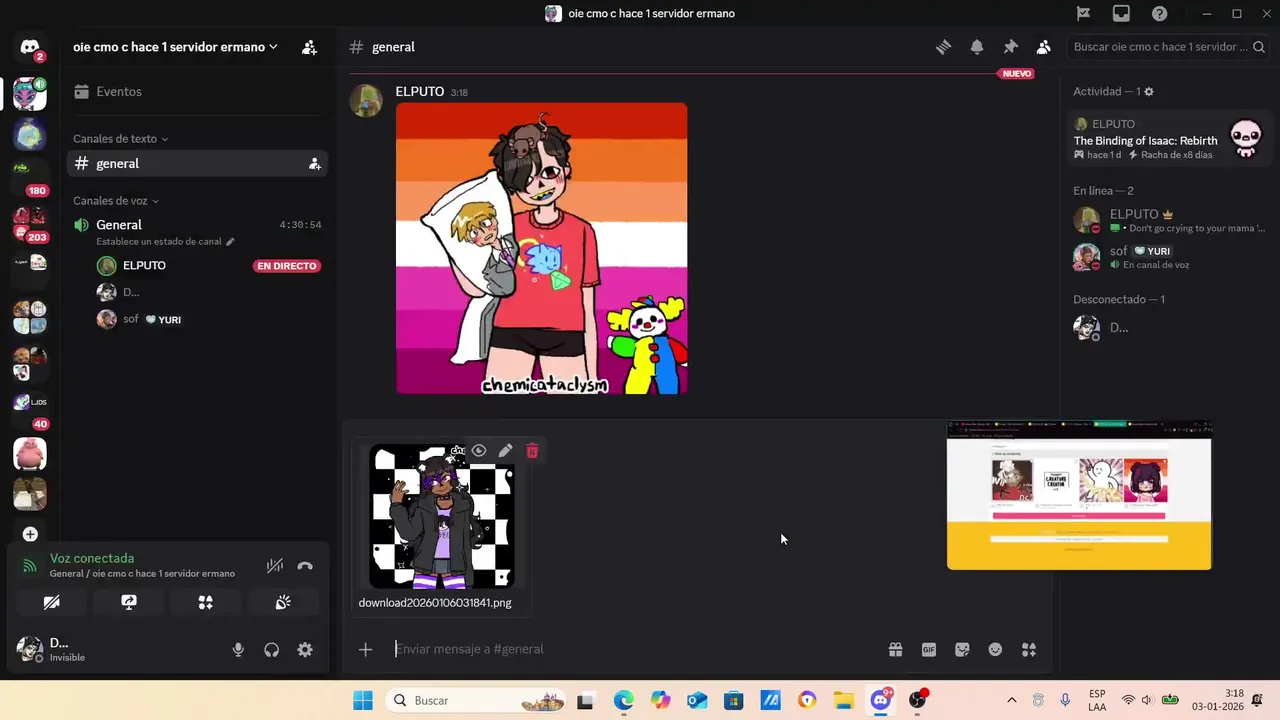Image resolution: width=1280 pixels, height=720 pixels.
Task: Focus the Enviar mensaje a #general field
Action: pos(635,650)
